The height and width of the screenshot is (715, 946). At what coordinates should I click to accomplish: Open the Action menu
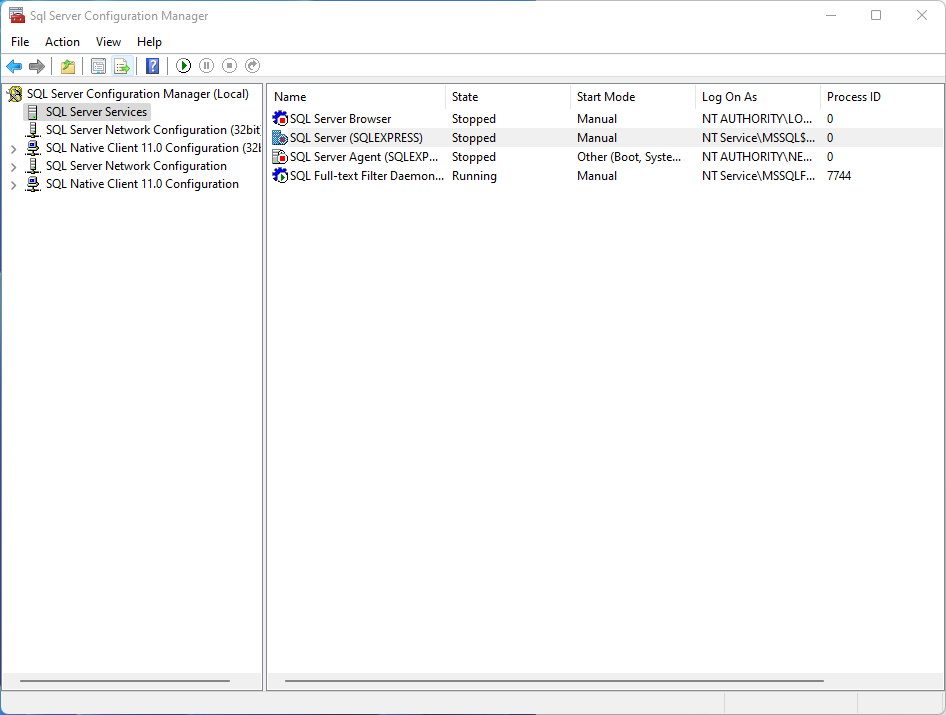62,42
